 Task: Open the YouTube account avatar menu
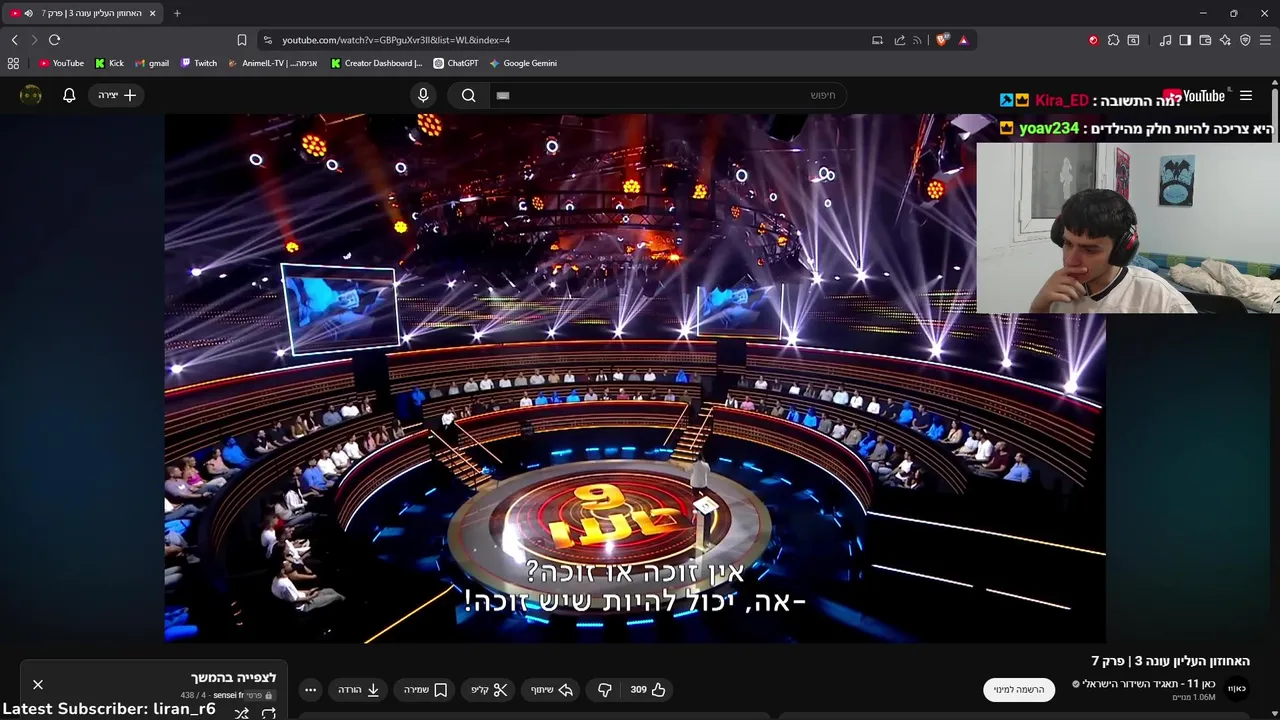(31, 95)
